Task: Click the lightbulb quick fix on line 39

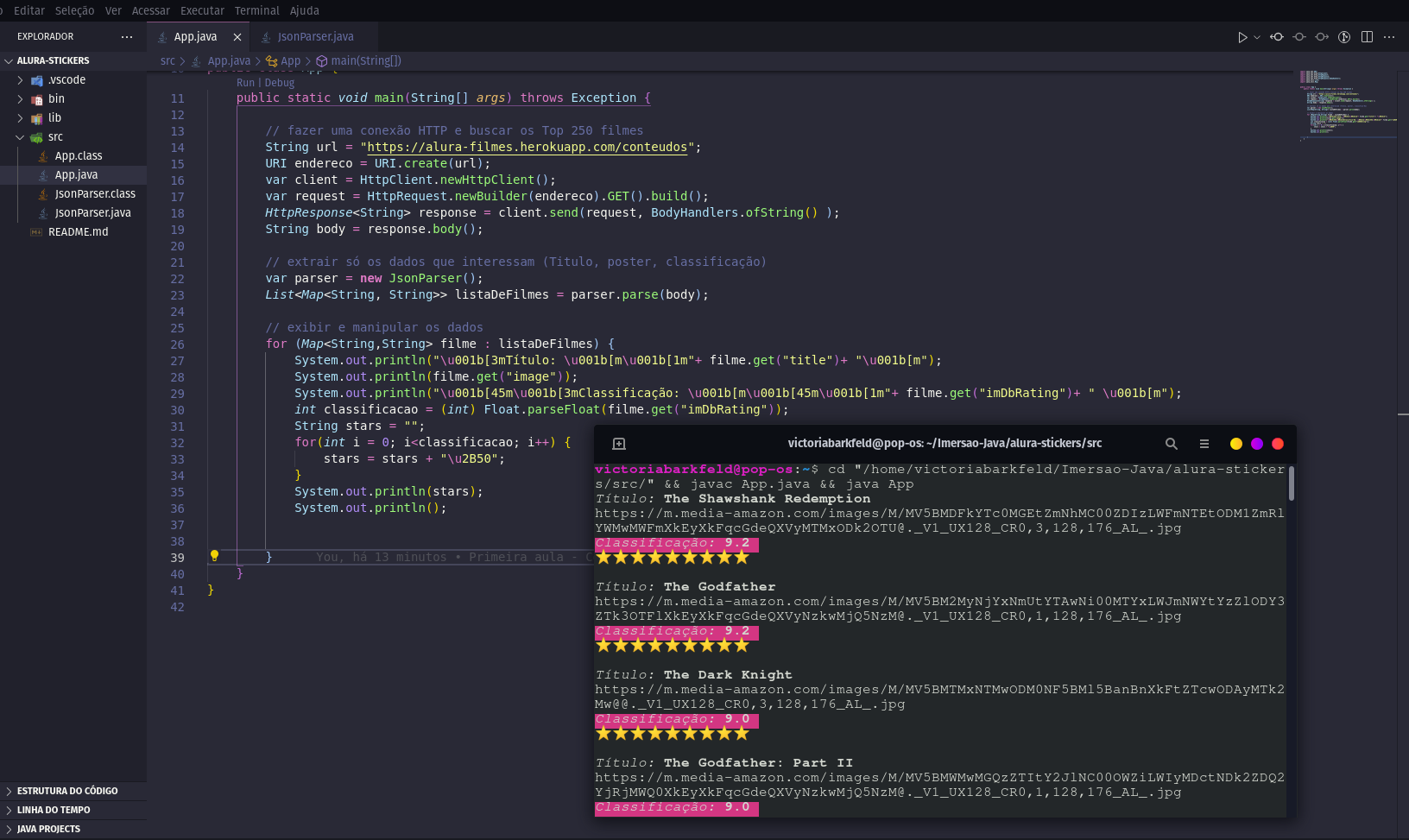Action: [x=214, y=556]
